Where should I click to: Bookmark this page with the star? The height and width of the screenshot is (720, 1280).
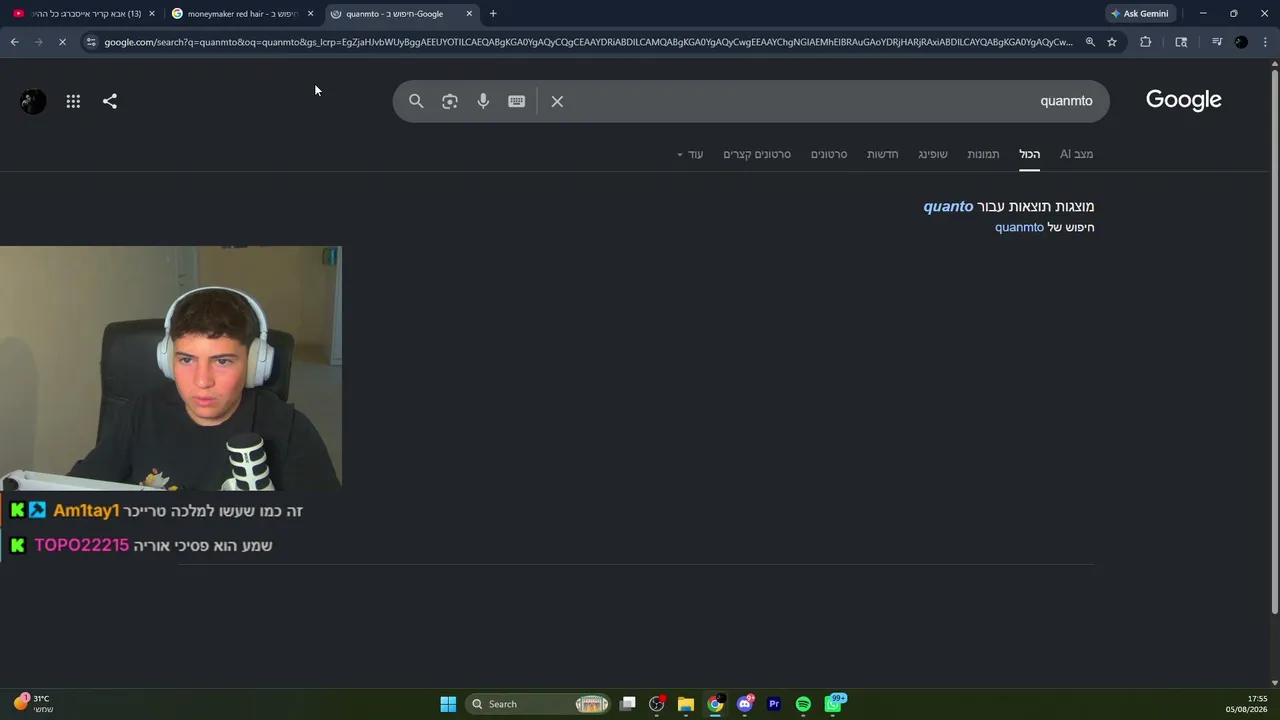pos(1112,42)
